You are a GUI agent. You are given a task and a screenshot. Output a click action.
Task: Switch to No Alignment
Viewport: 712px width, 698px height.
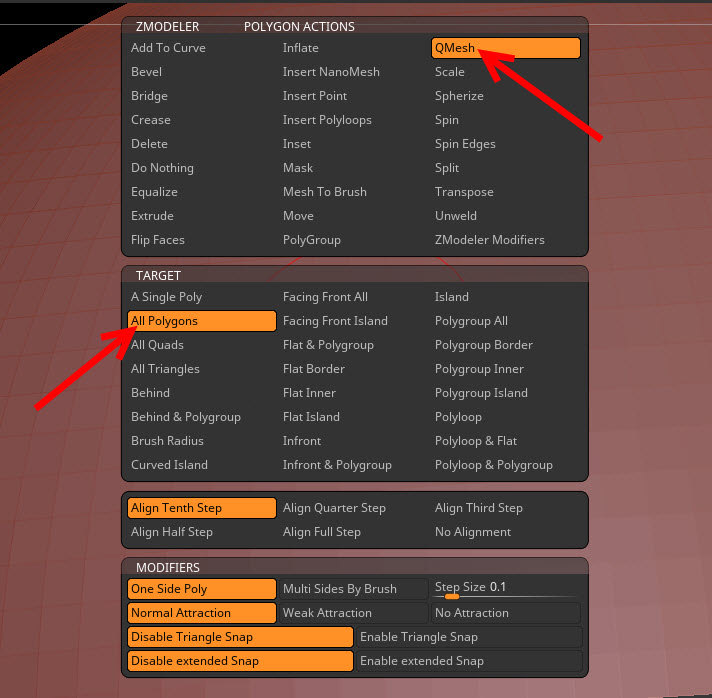[473, 532]
